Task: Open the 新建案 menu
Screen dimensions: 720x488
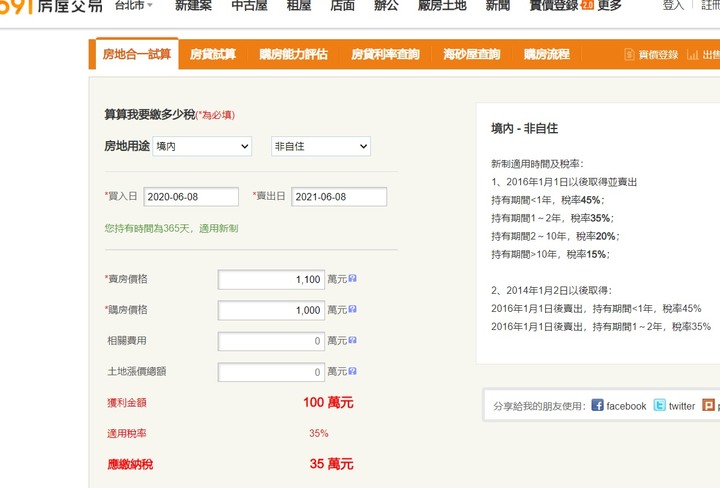Action: pos(193,6)
